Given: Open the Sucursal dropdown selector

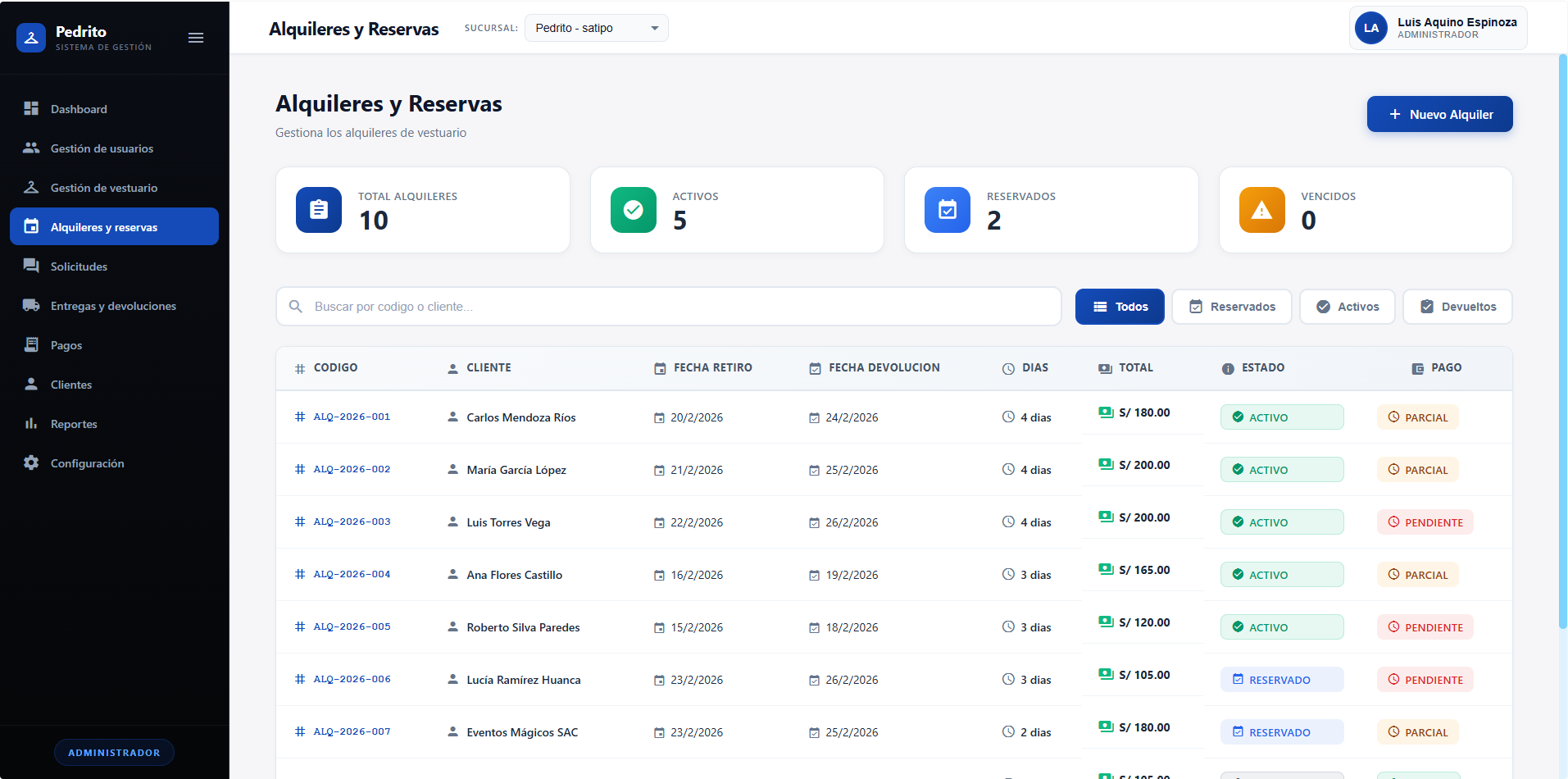Looking at the screenshot, I should (596, 28).
